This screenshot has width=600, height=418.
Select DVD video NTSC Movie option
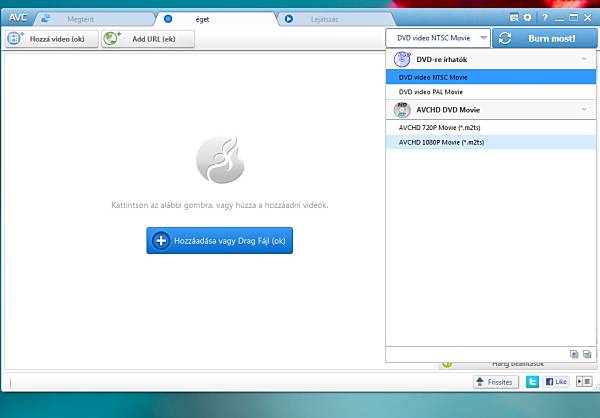pos(491,77)
